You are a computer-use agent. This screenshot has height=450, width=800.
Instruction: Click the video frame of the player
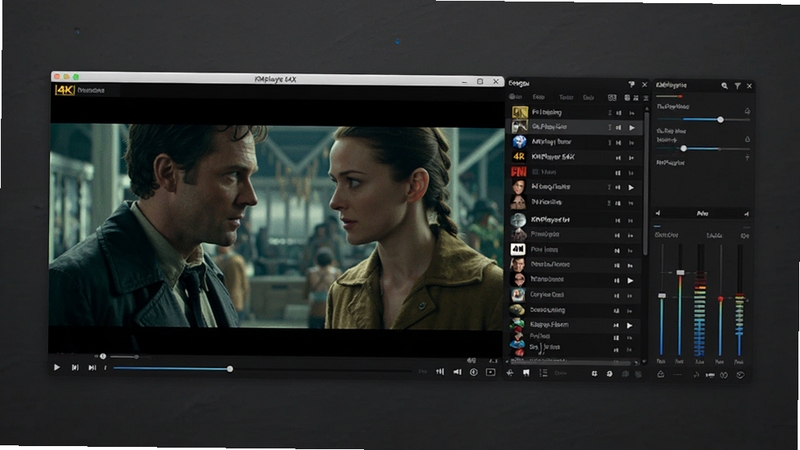click(x=276, y=227)
